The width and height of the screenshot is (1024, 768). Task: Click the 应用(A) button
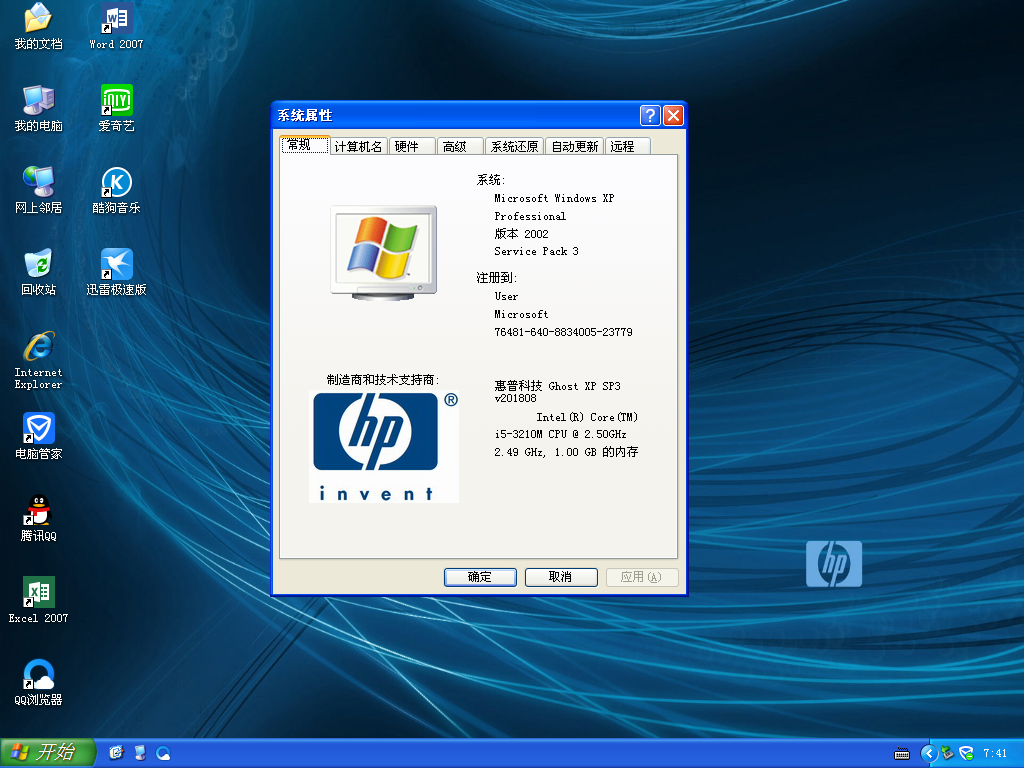642,577
